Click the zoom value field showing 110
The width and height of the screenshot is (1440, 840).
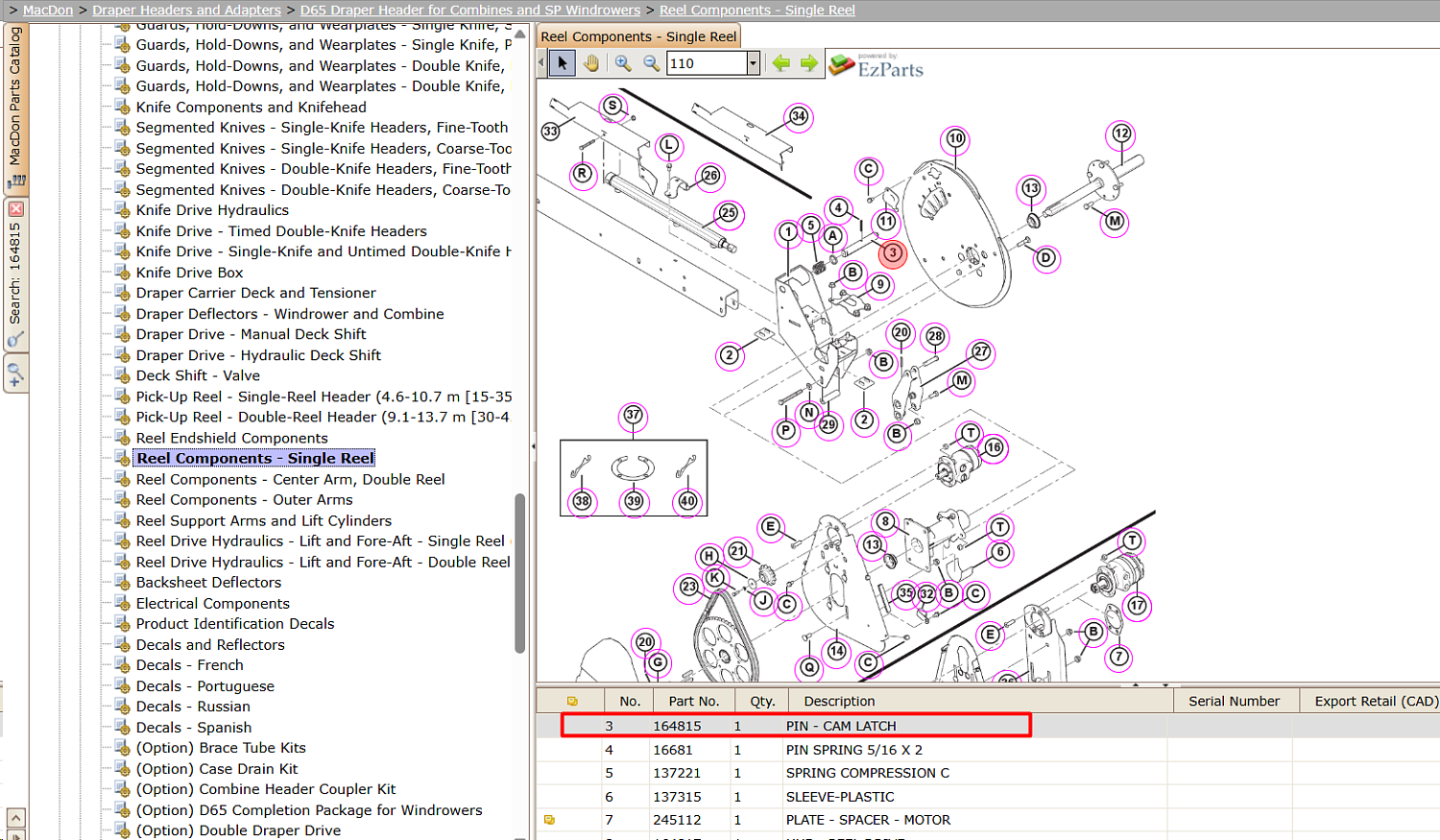tap(708, 63)
